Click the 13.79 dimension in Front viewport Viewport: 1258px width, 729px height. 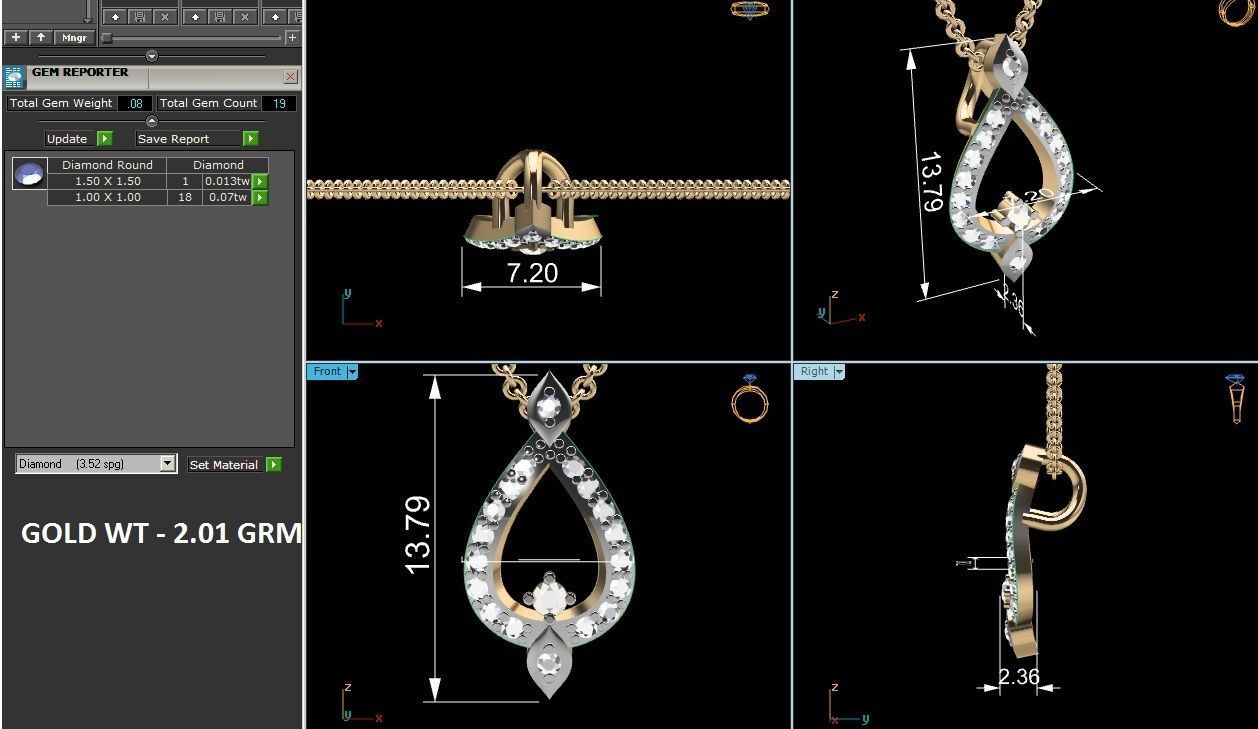419,534
